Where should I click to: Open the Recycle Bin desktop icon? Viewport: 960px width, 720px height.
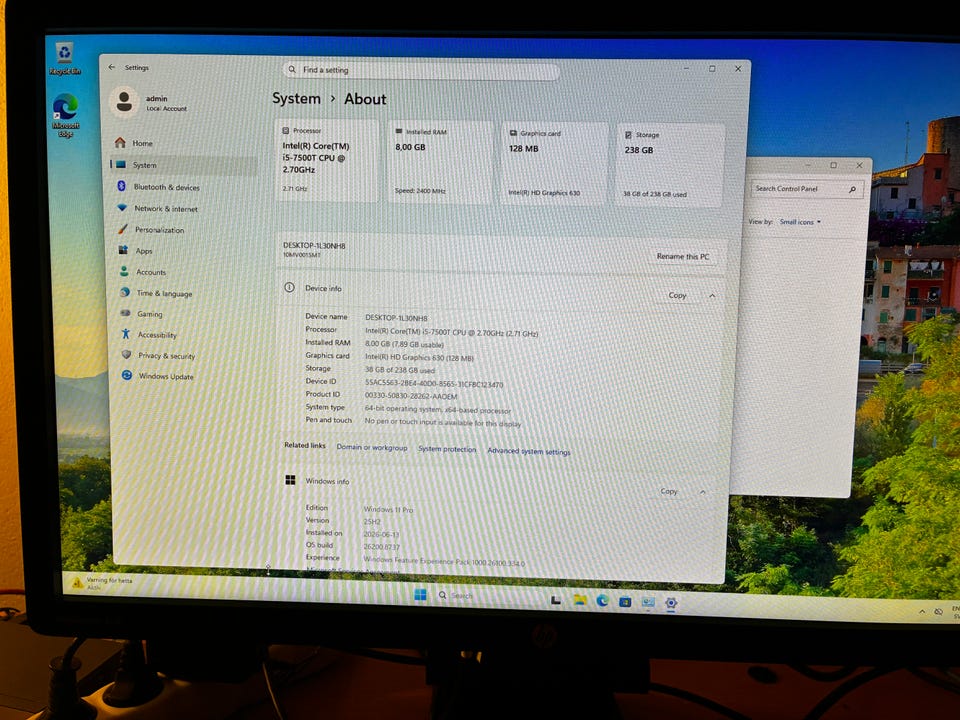64,59
